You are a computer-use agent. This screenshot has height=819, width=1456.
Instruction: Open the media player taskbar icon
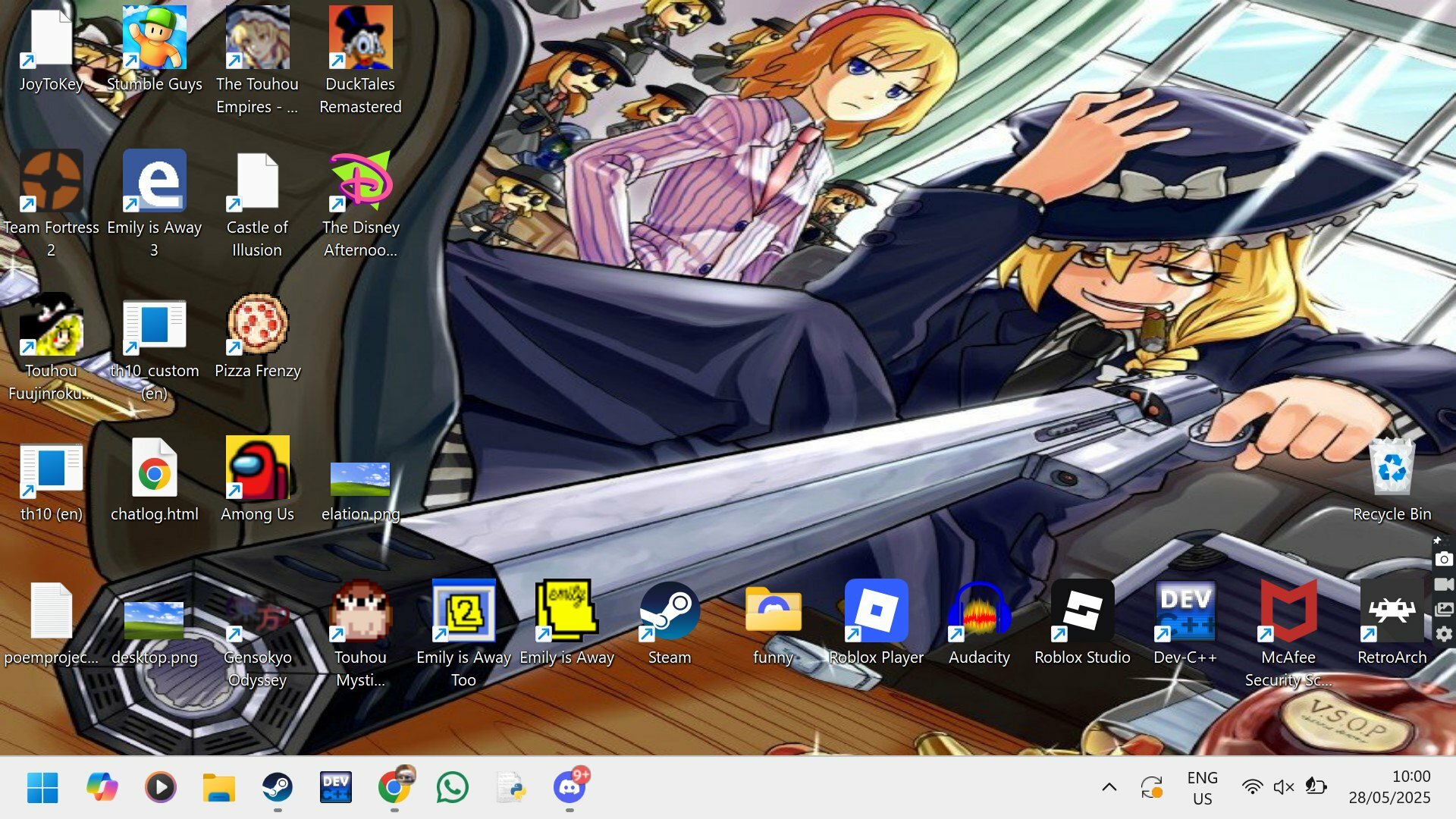coord(160,787)
